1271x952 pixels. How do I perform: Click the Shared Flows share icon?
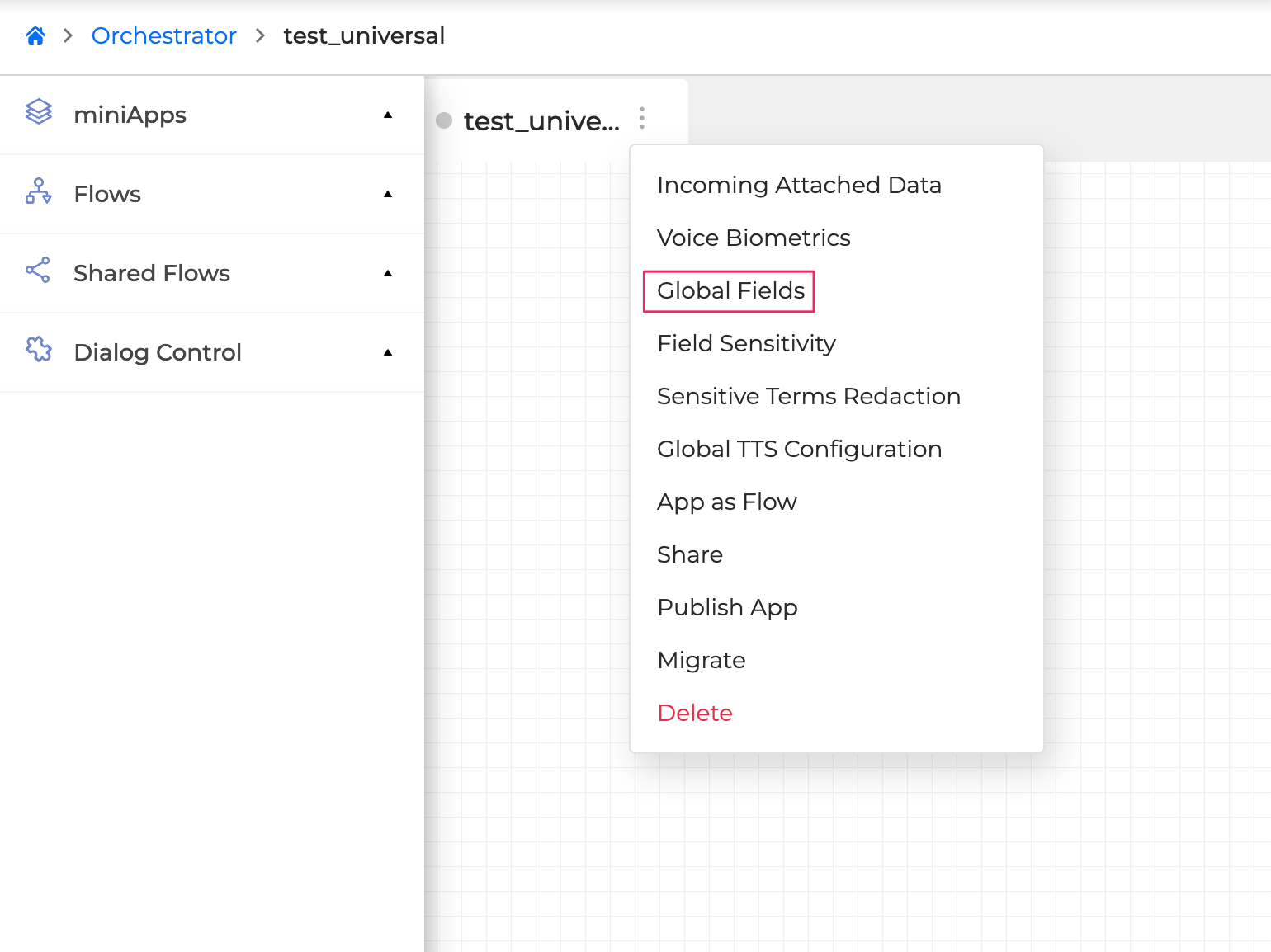point(38,272)
